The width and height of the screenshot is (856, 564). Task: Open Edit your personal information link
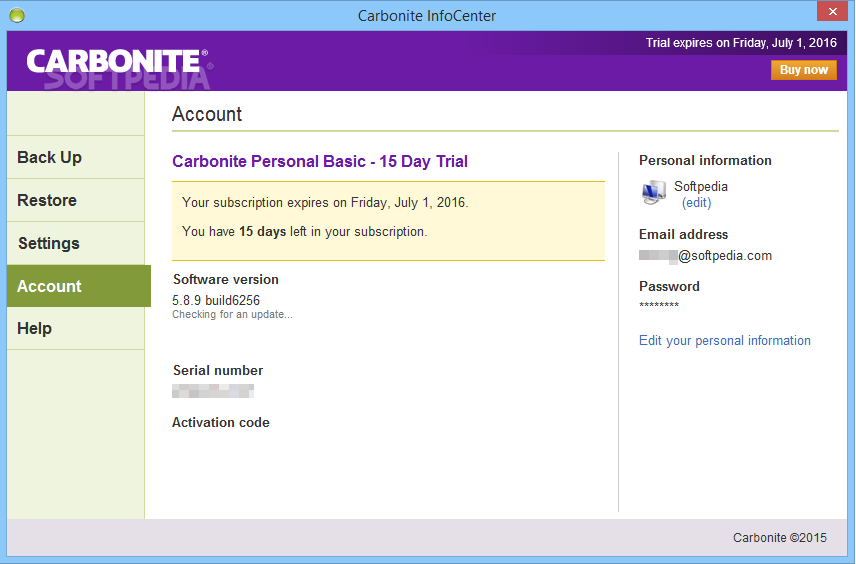(x=724, y=341)
